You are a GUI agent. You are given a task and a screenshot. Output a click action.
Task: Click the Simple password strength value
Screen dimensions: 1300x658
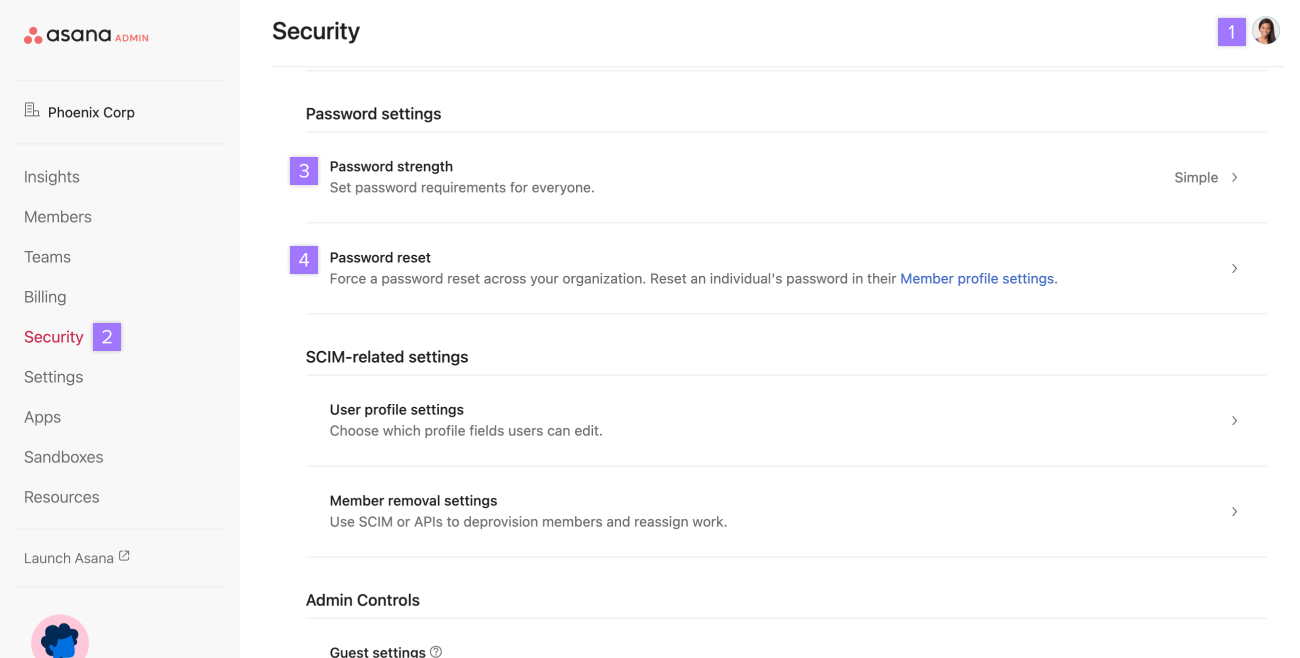[x=1196, y=177]
